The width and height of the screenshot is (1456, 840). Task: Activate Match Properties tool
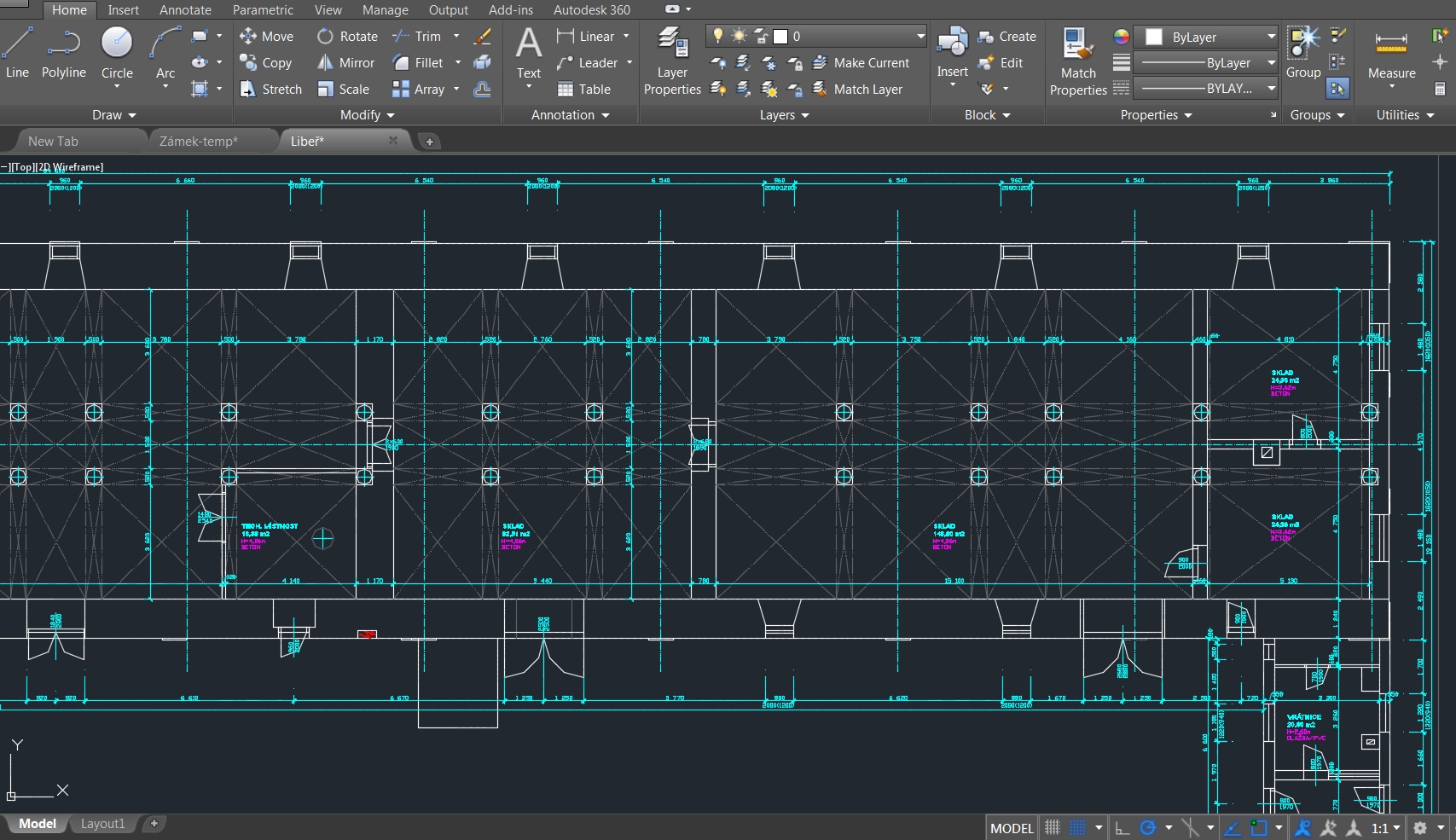[1078, 61]
